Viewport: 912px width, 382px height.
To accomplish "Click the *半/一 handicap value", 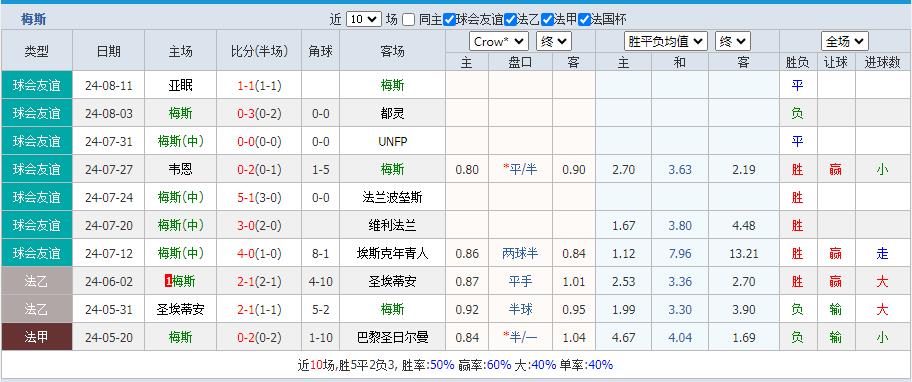I will tap(521, 337).
